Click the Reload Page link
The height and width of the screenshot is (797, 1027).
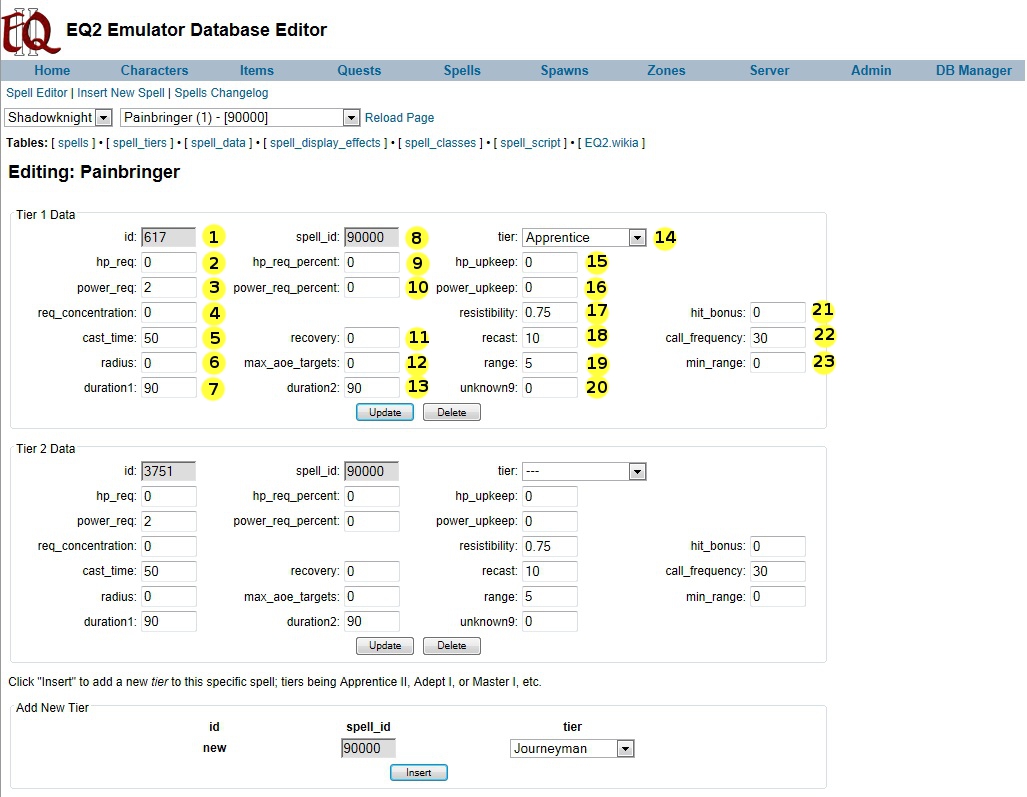tap(399, 118)
